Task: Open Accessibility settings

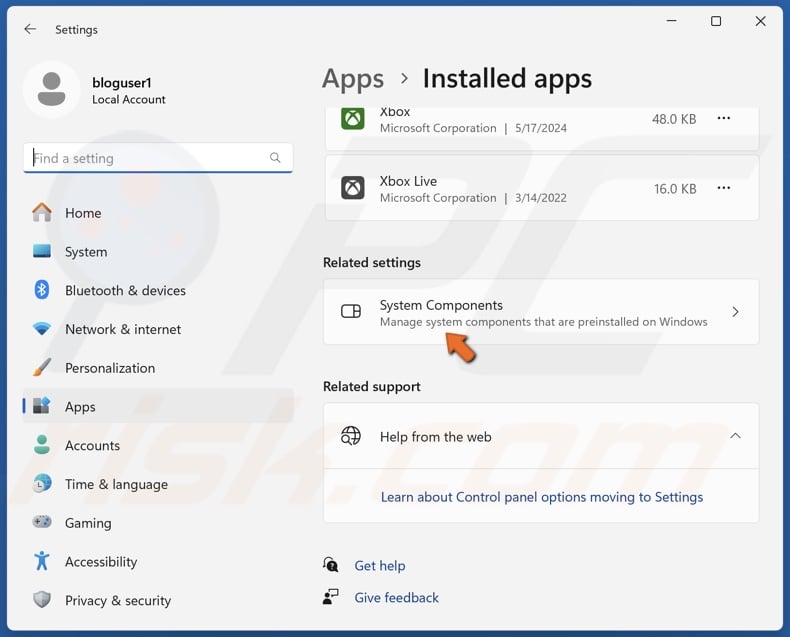Action: click(101, 562)
